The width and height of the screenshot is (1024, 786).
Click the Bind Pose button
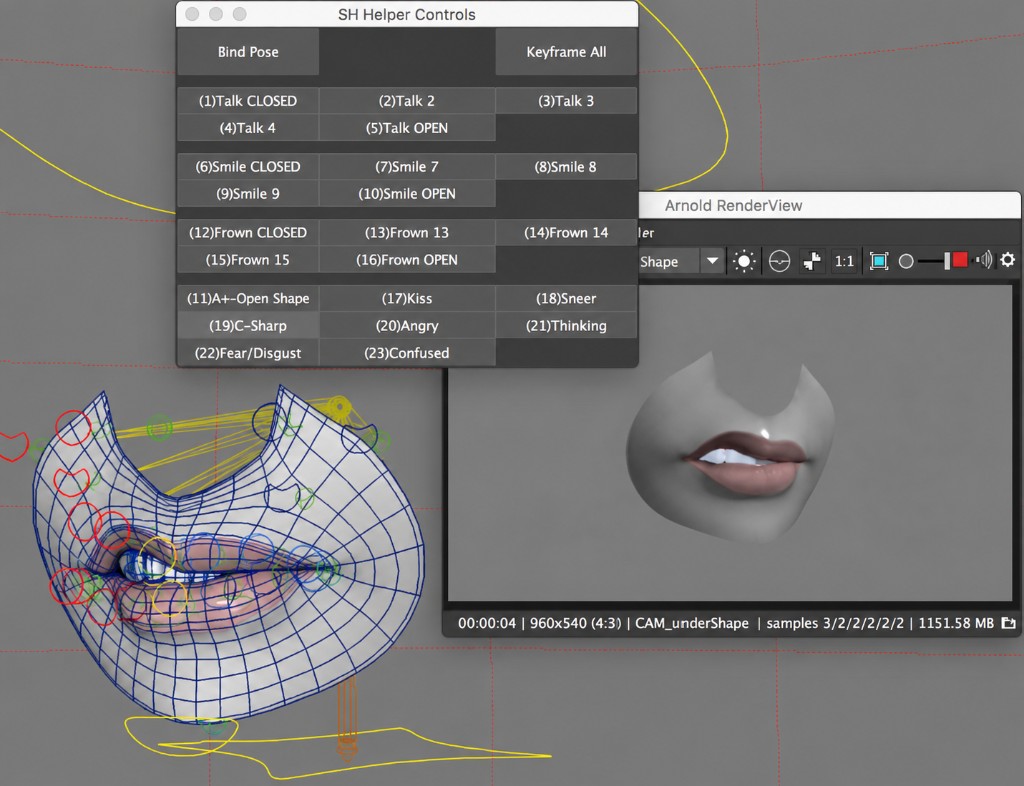click(x=248, y=52)
